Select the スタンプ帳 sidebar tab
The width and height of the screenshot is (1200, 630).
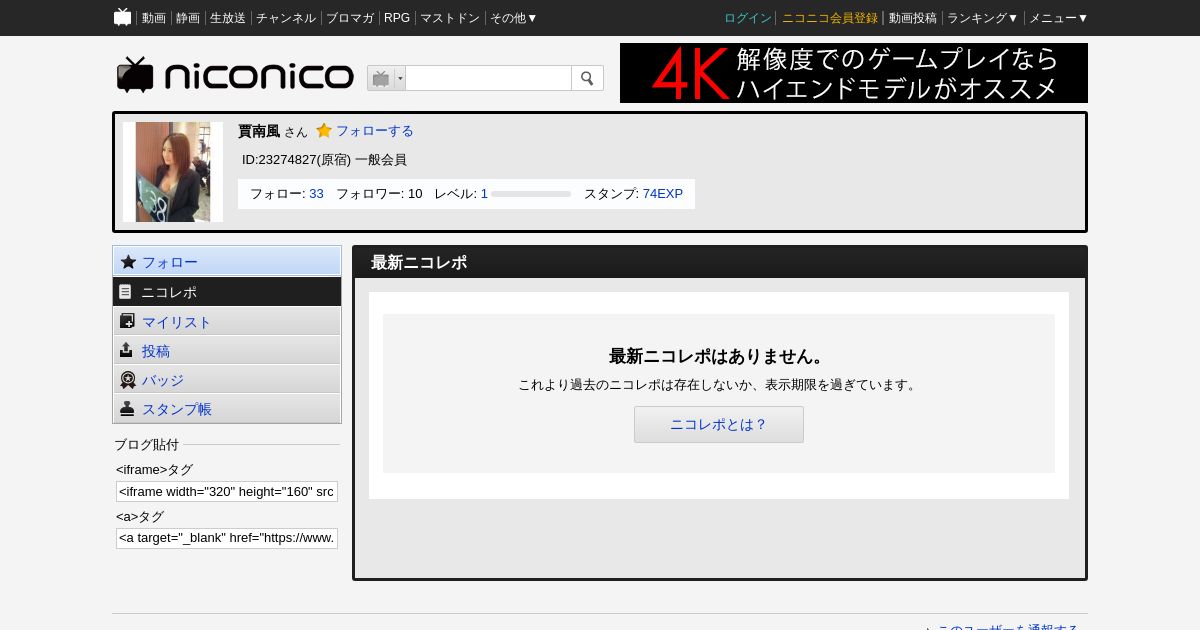[x=227, y=408]
